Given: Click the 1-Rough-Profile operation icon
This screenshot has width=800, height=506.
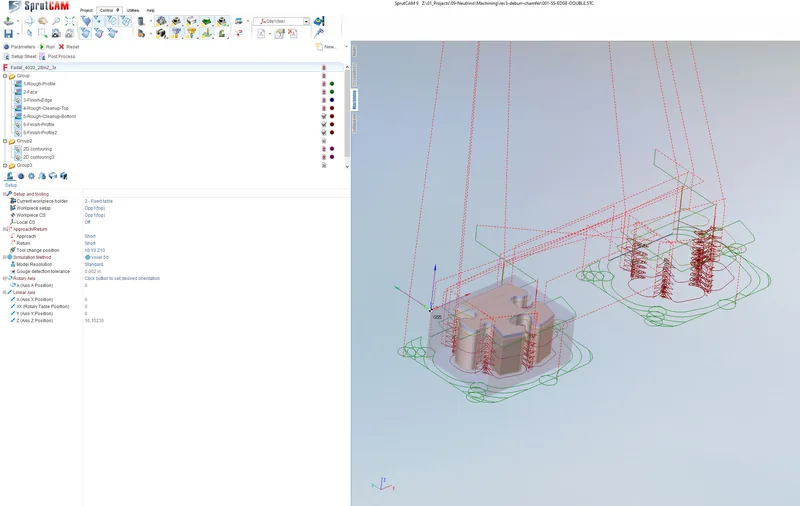Looking at the screenshot, I should [x=18, y=84].
